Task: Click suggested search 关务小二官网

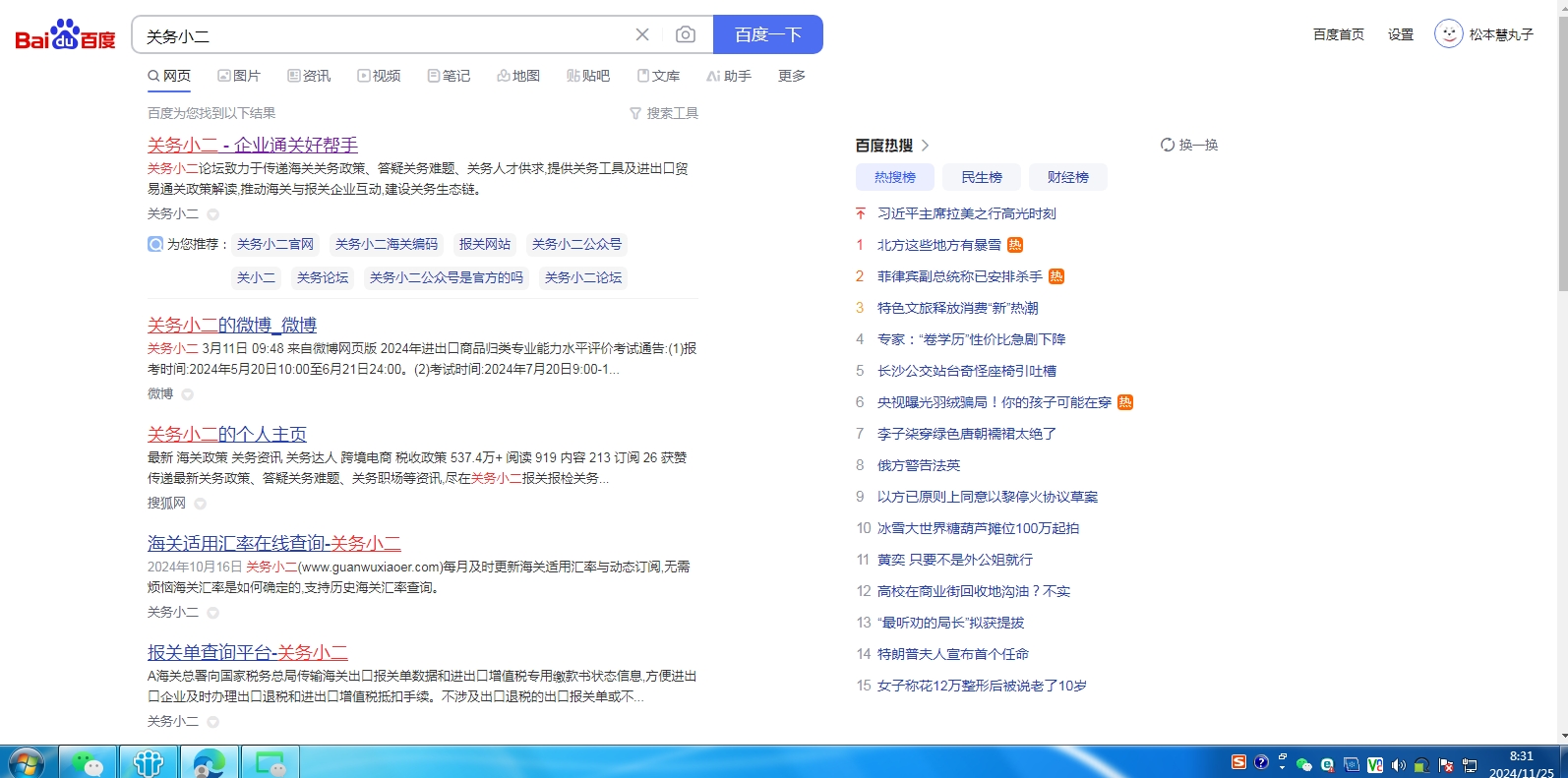Action: coord(275,244)
